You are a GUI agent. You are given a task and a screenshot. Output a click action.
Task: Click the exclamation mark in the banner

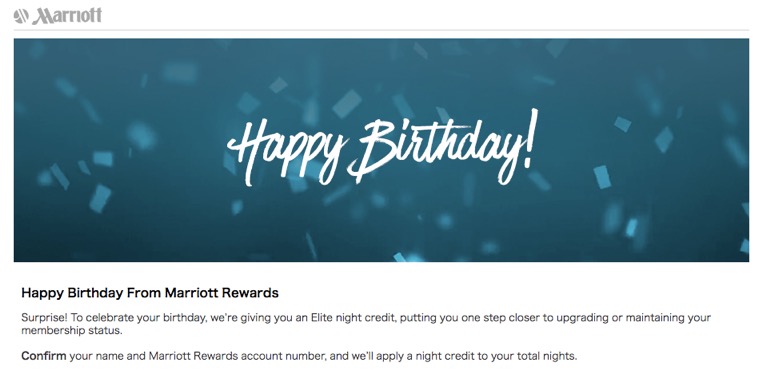(531, 138)
